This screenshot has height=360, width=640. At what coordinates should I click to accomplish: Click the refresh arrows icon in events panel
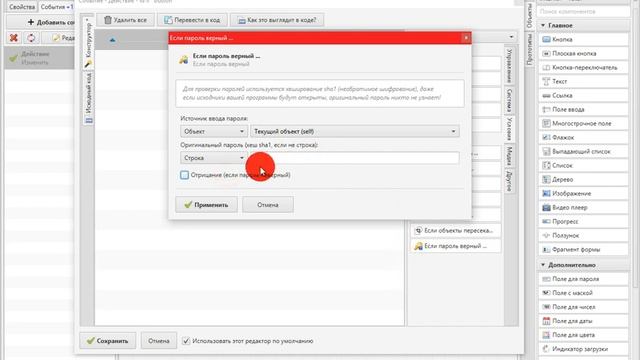click(x=31, y=38)
